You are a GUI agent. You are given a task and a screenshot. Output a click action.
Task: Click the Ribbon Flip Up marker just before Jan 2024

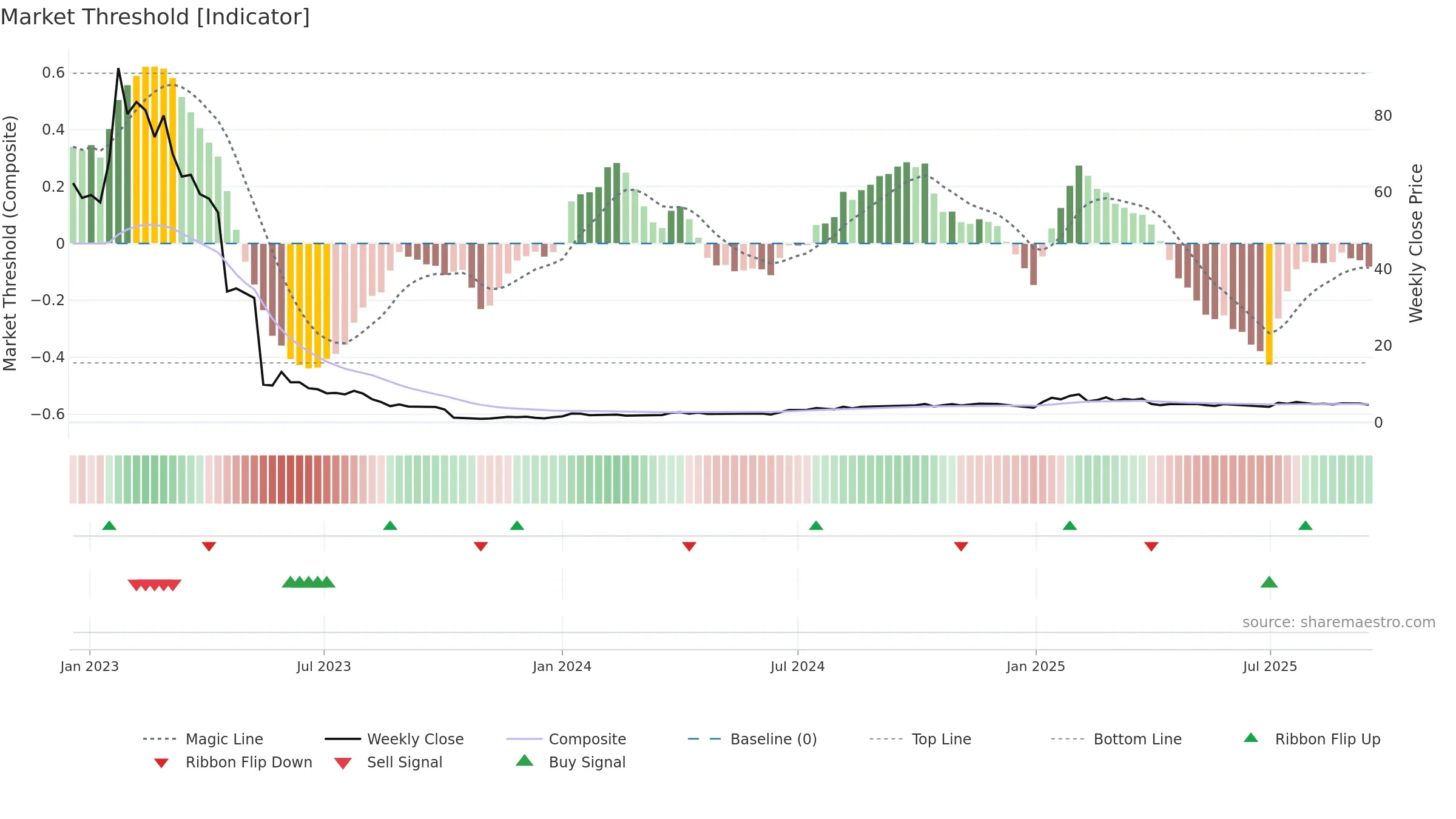517,525
